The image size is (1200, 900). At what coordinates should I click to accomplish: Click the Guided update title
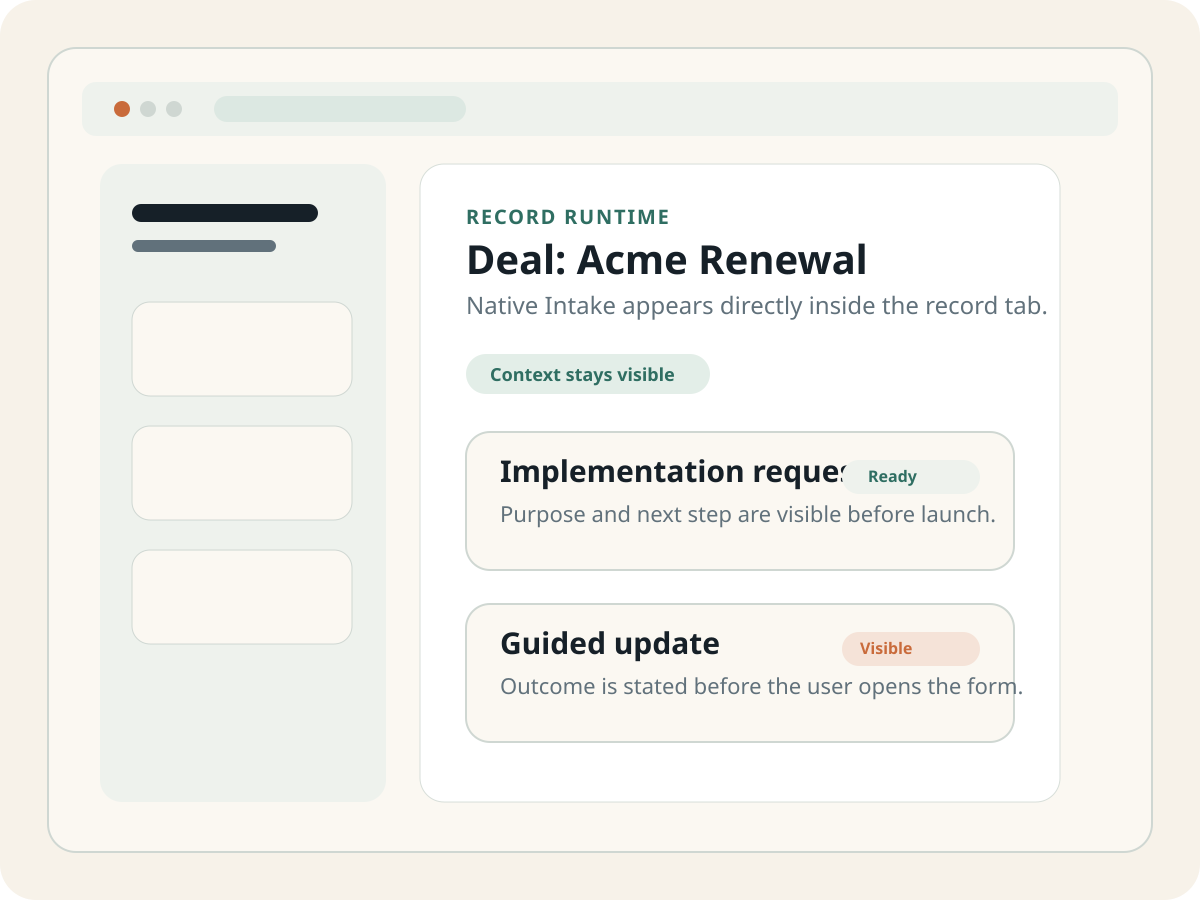(x=609, y=644)
